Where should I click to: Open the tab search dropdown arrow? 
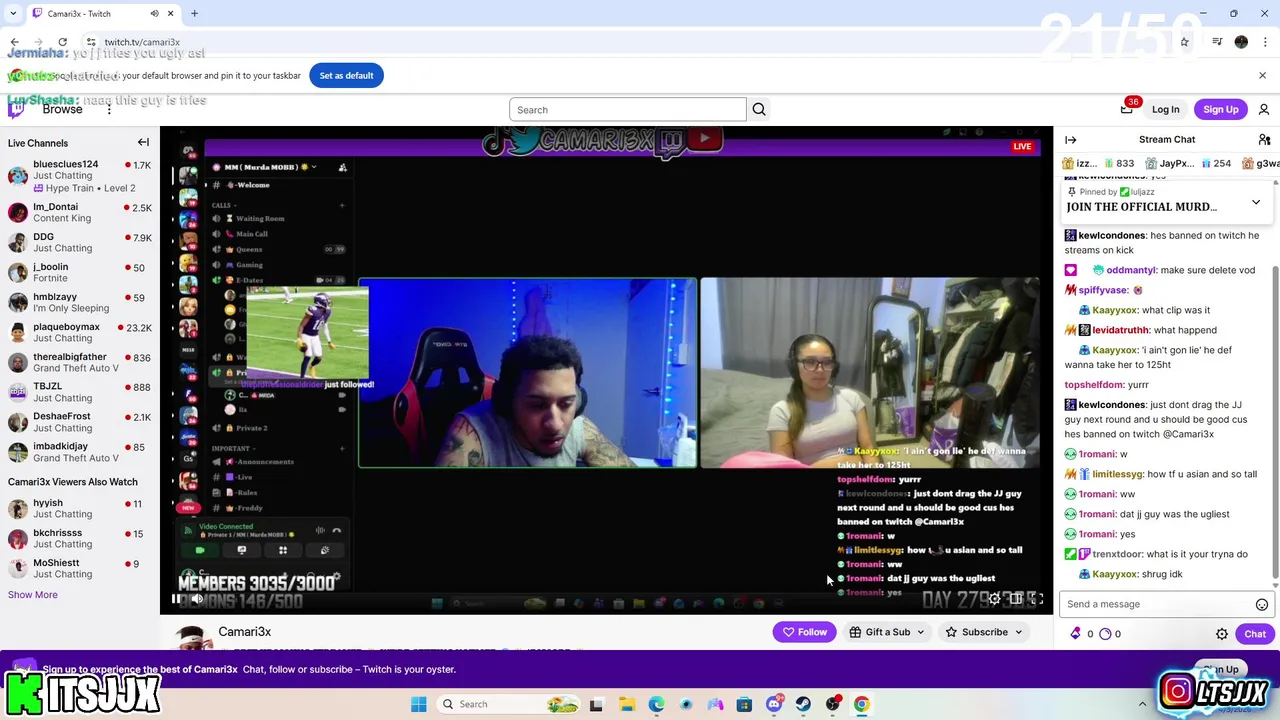click(13, 14)
